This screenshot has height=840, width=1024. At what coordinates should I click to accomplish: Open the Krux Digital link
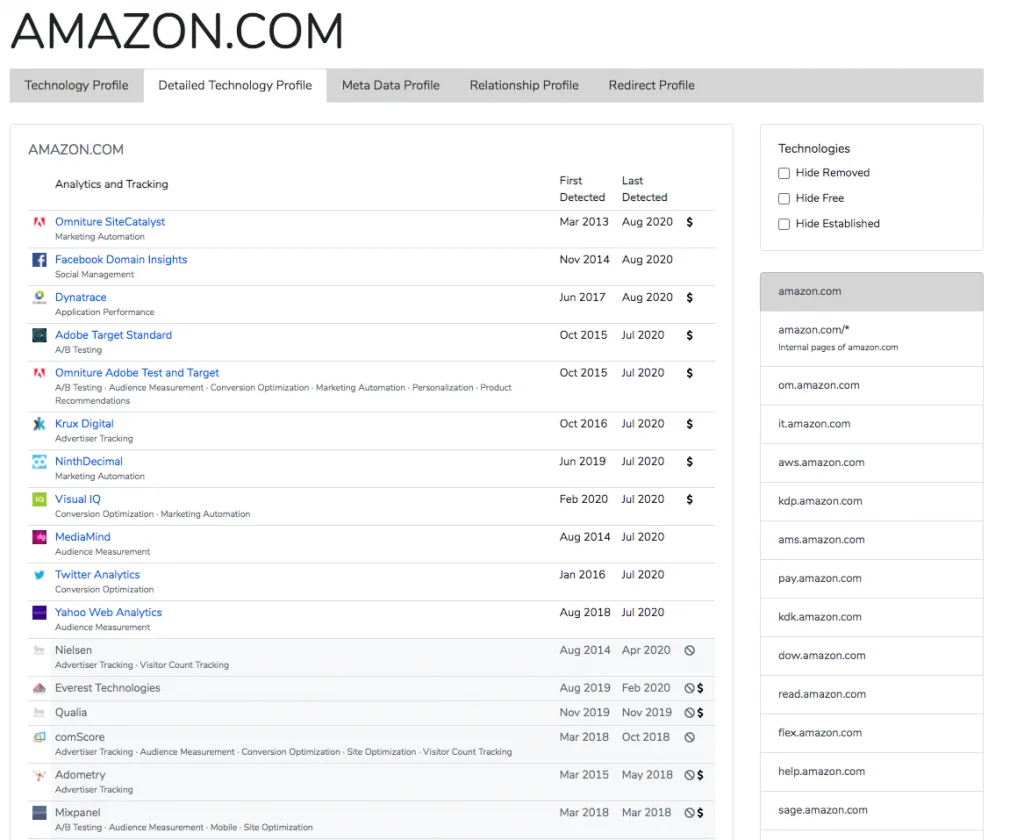[84, 424]
